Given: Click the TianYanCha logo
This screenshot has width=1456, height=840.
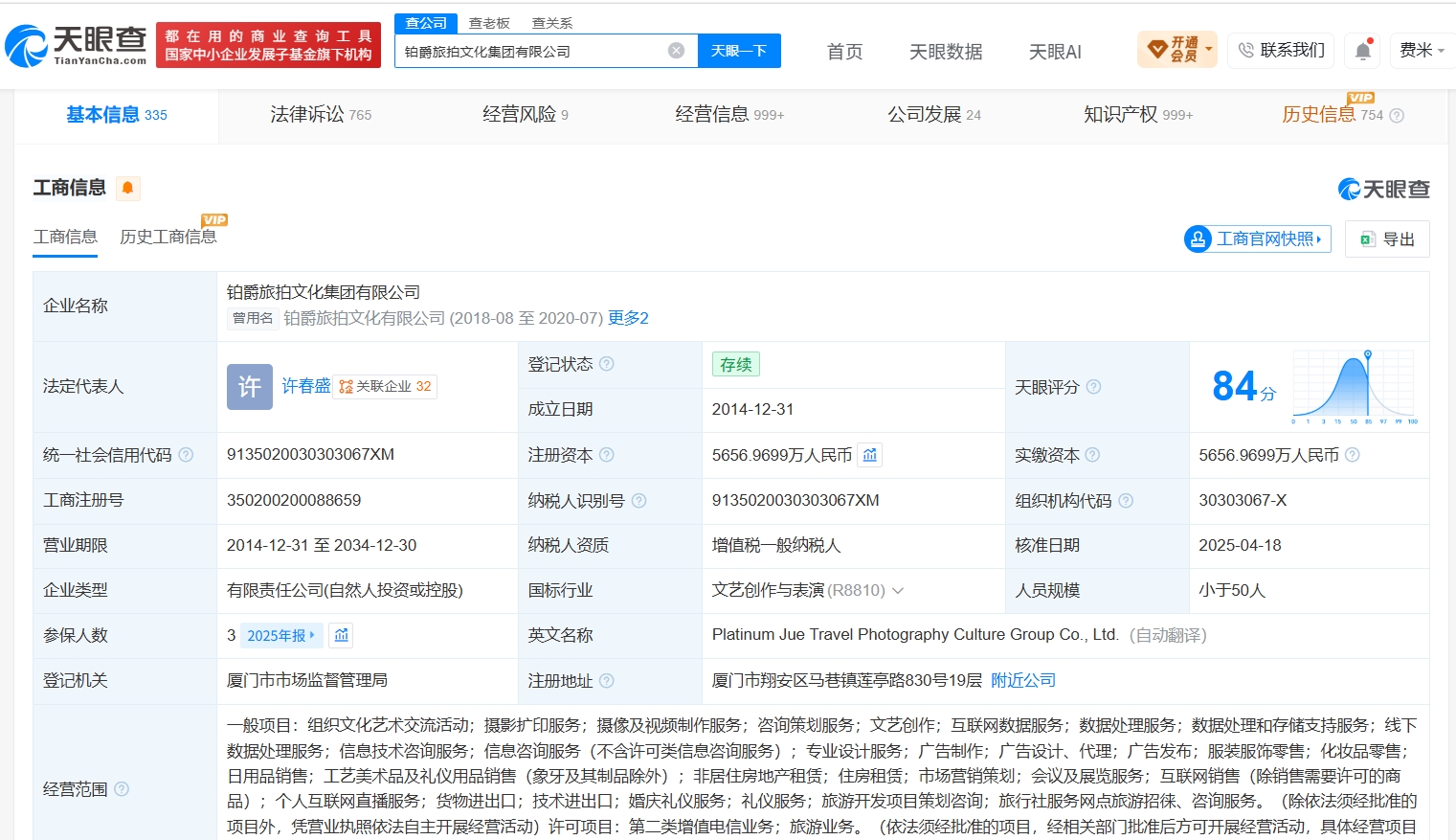Looking at the screenshot, I should [x=76, y=45].
